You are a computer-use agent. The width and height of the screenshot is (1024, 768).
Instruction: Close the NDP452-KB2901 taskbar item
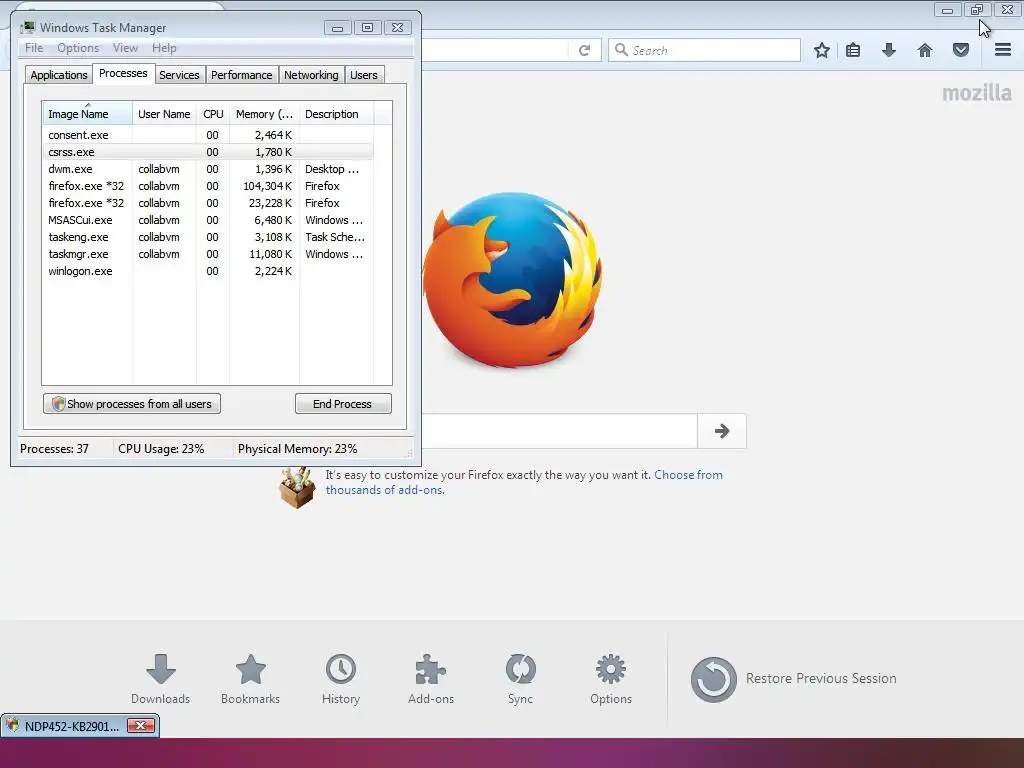click(x=140, y=726)
